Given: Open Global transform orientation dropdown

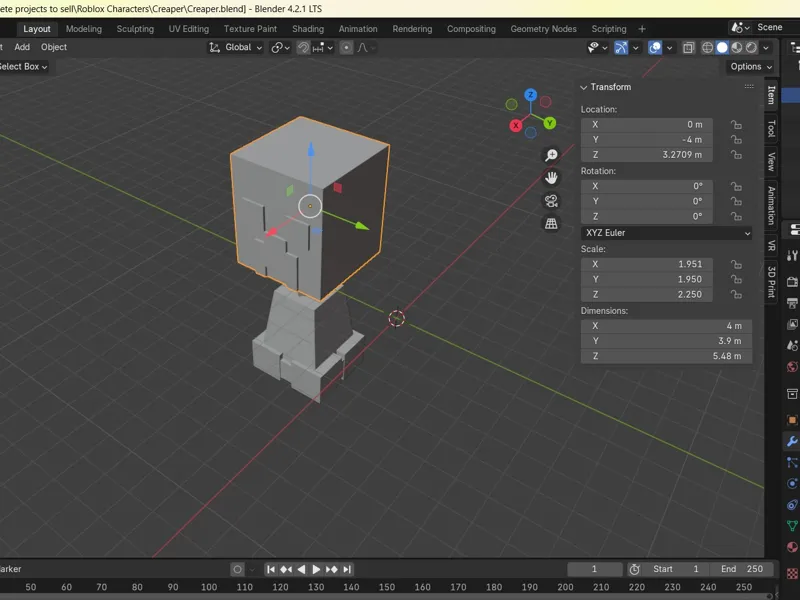Looking at the screenshot, I should tap(236, 47).
